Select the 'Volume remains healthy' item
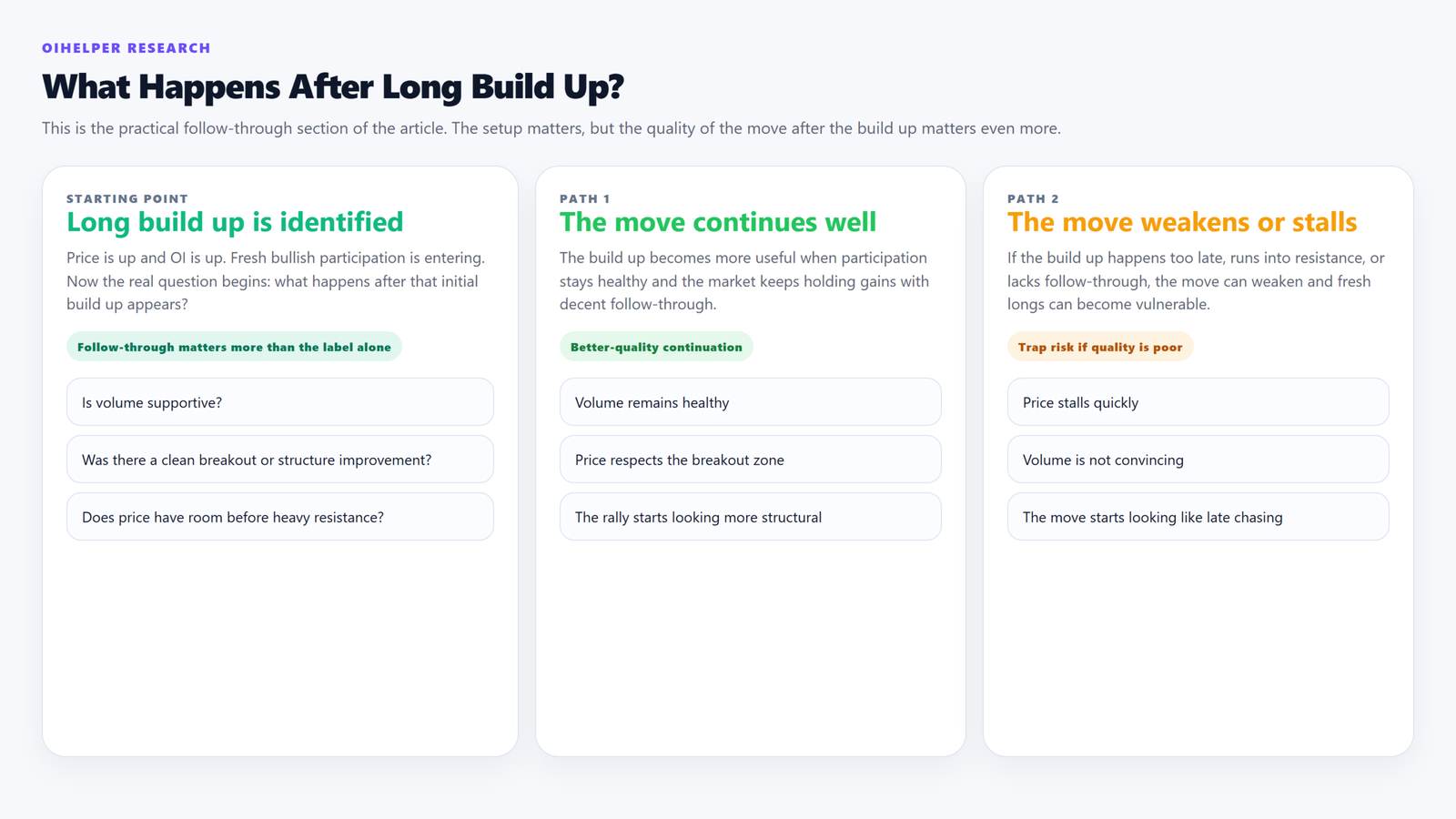 (750, 402)
